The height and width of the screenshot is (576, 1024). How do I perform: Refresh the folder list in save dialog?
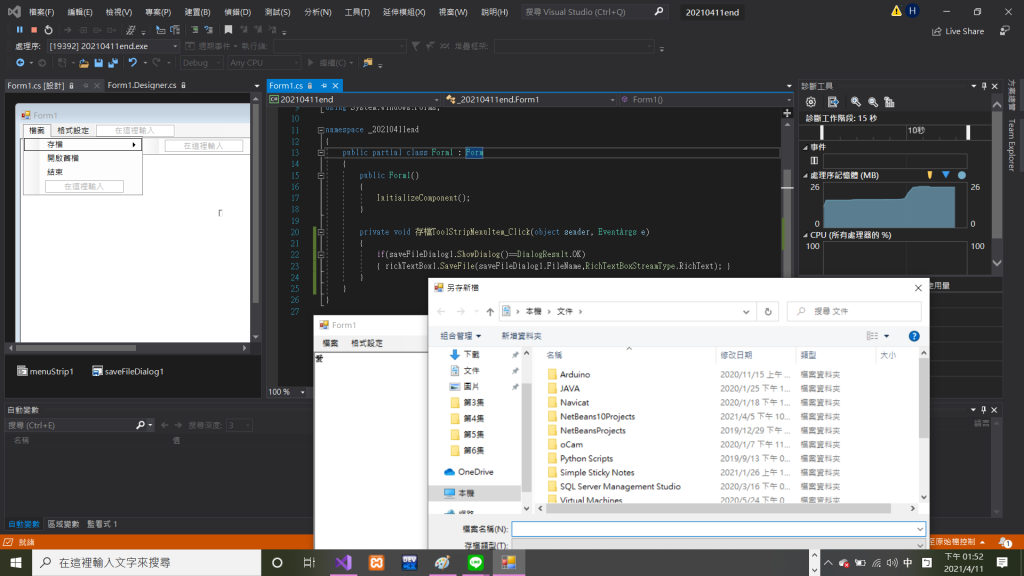[768, 312]
